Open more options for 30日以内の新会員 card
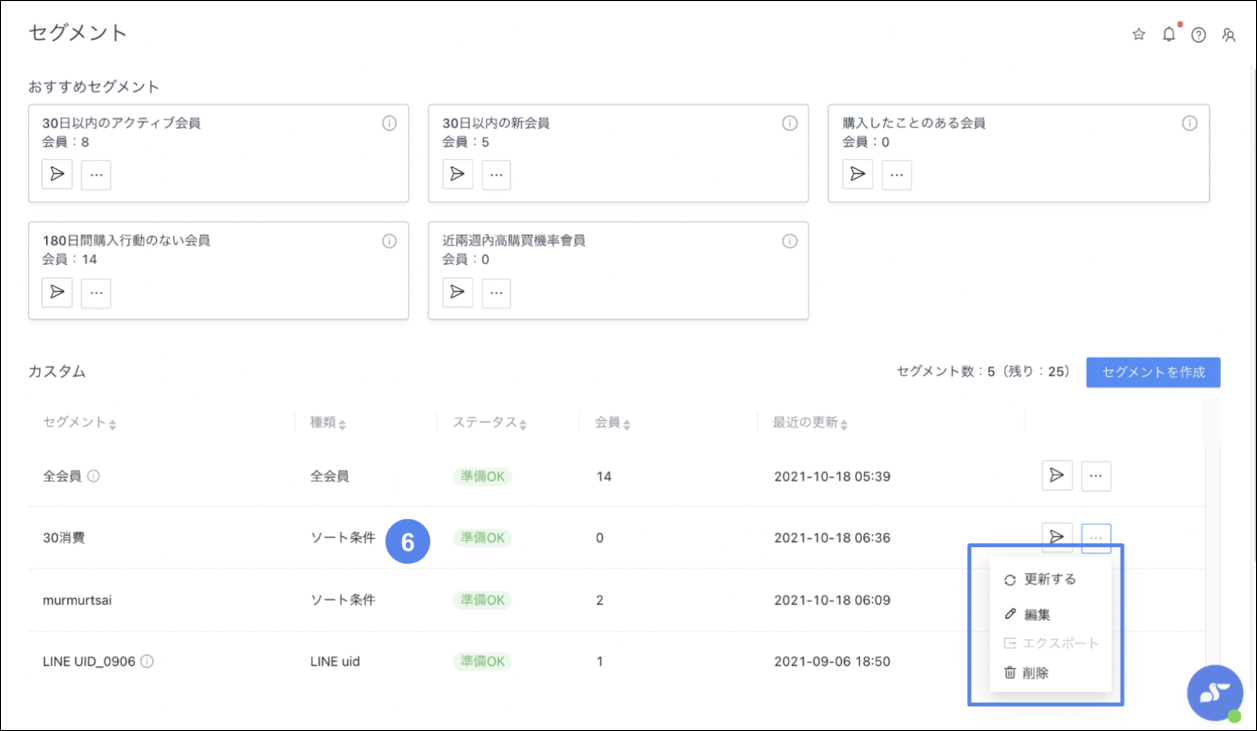Image resolution: width=1257 pixels, height=731 pixels. pyautogui.click(x=496, y=174)
